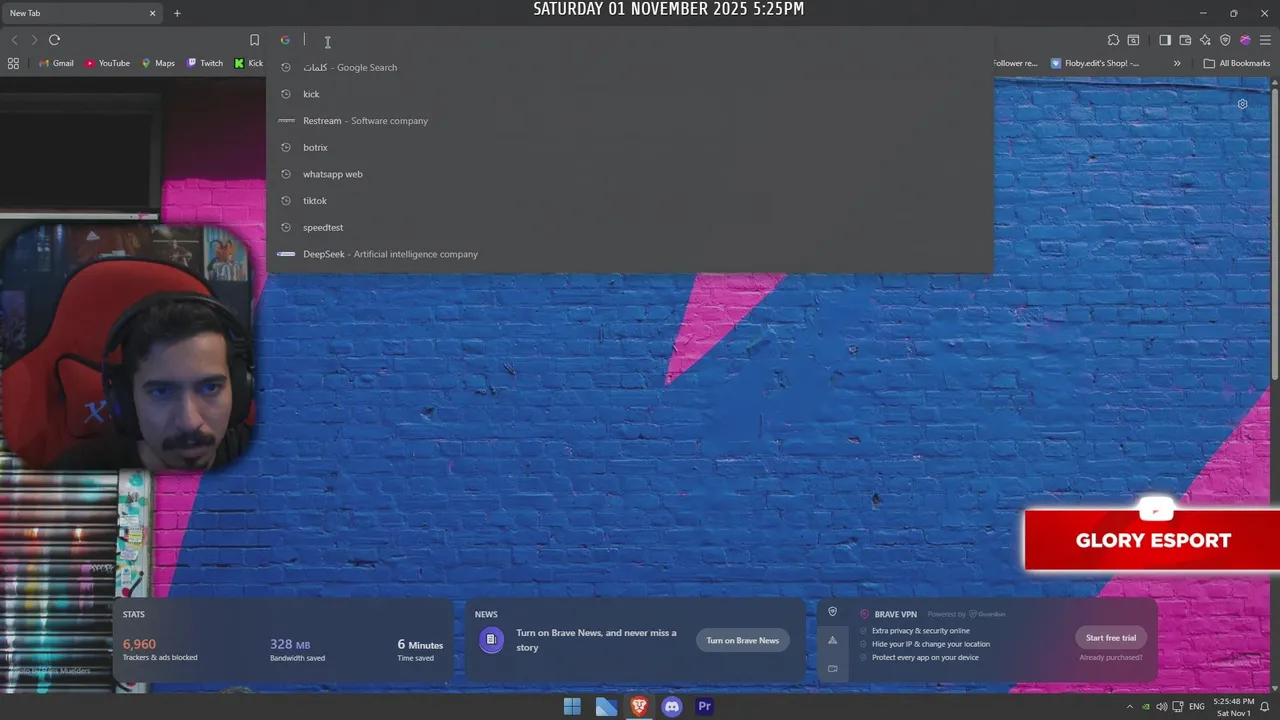Open the blue app icon beside Start
This screenshot has width=1280, height=720.
pyautogui.click(x=606, y=707)
